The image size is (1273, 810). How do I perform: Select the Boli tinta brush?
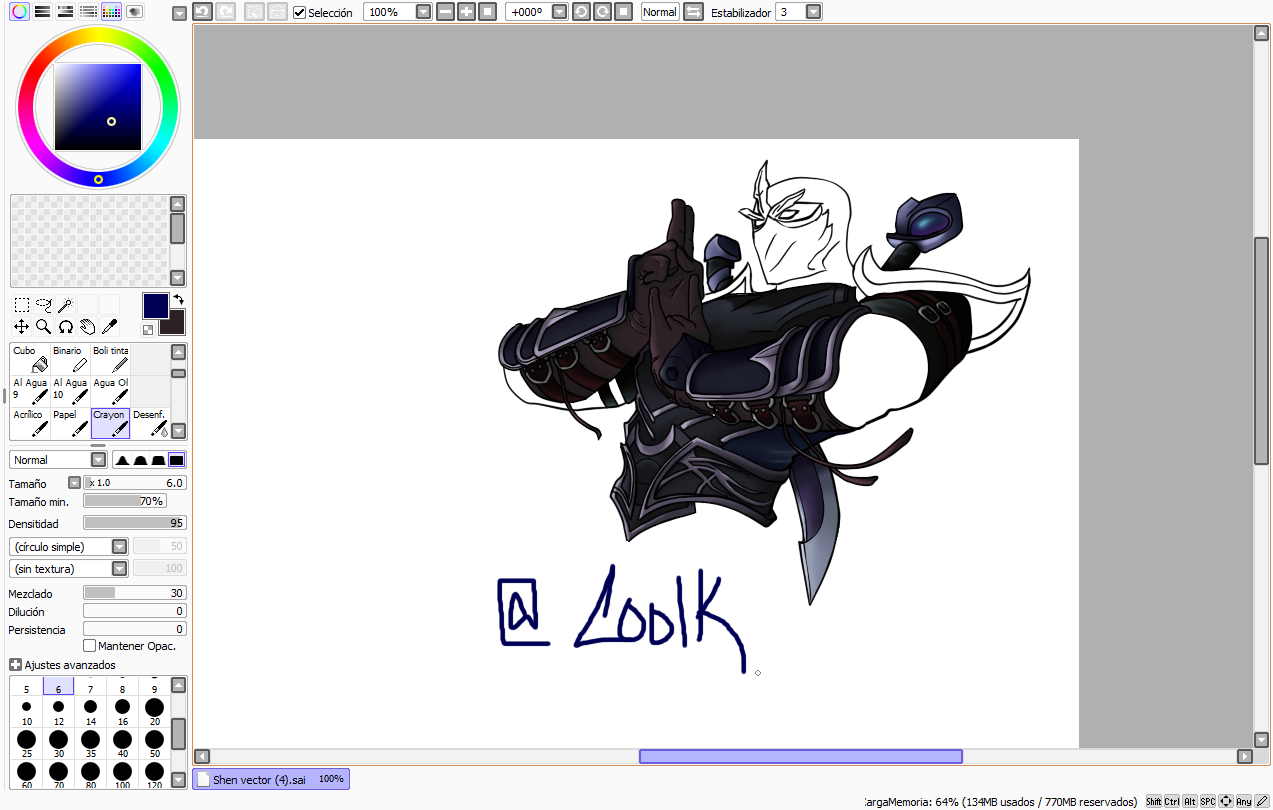click(x=110, y=359)
